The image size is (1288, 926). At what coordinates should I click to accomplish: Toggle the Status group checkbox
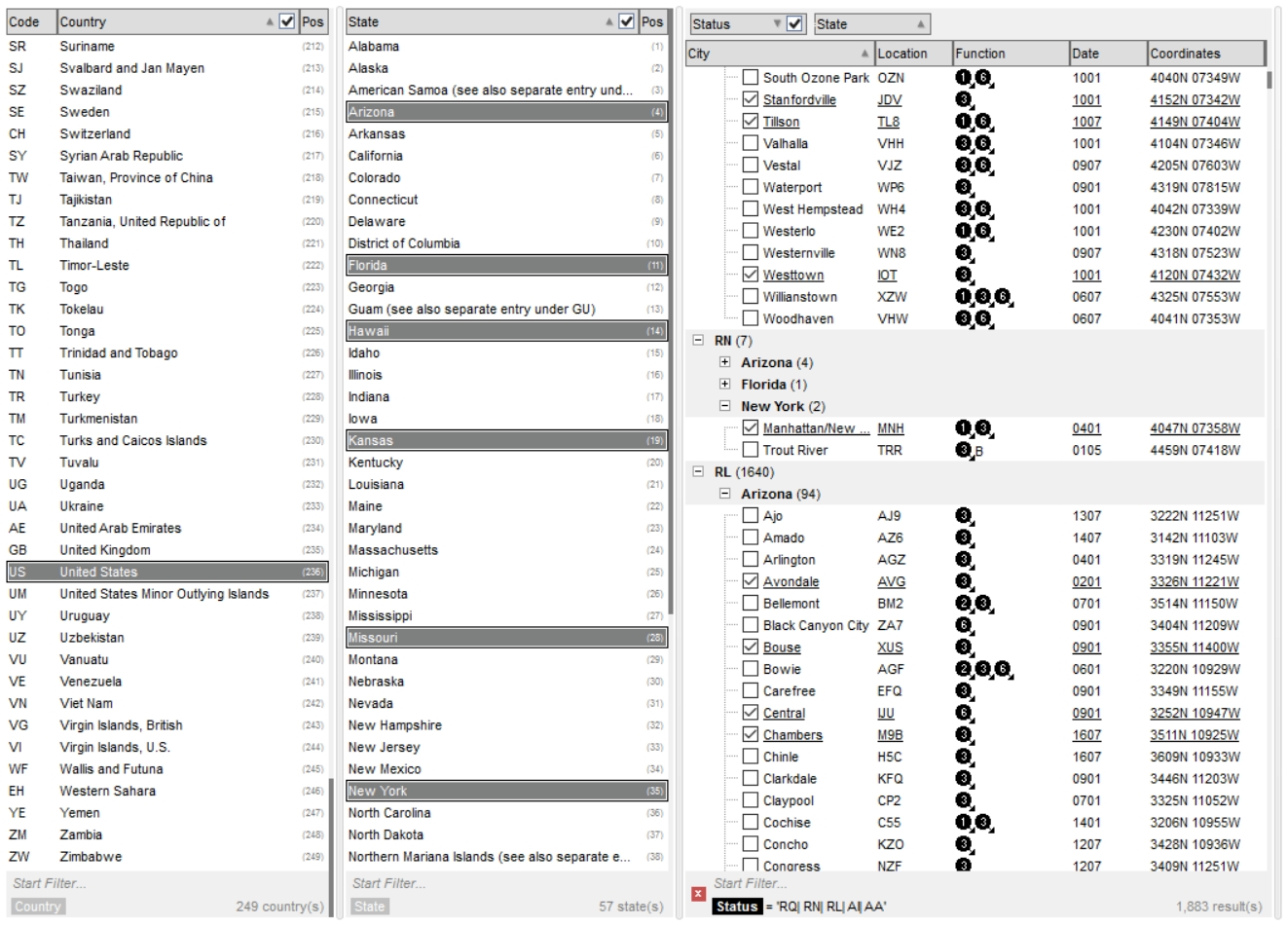click(794, 24)
